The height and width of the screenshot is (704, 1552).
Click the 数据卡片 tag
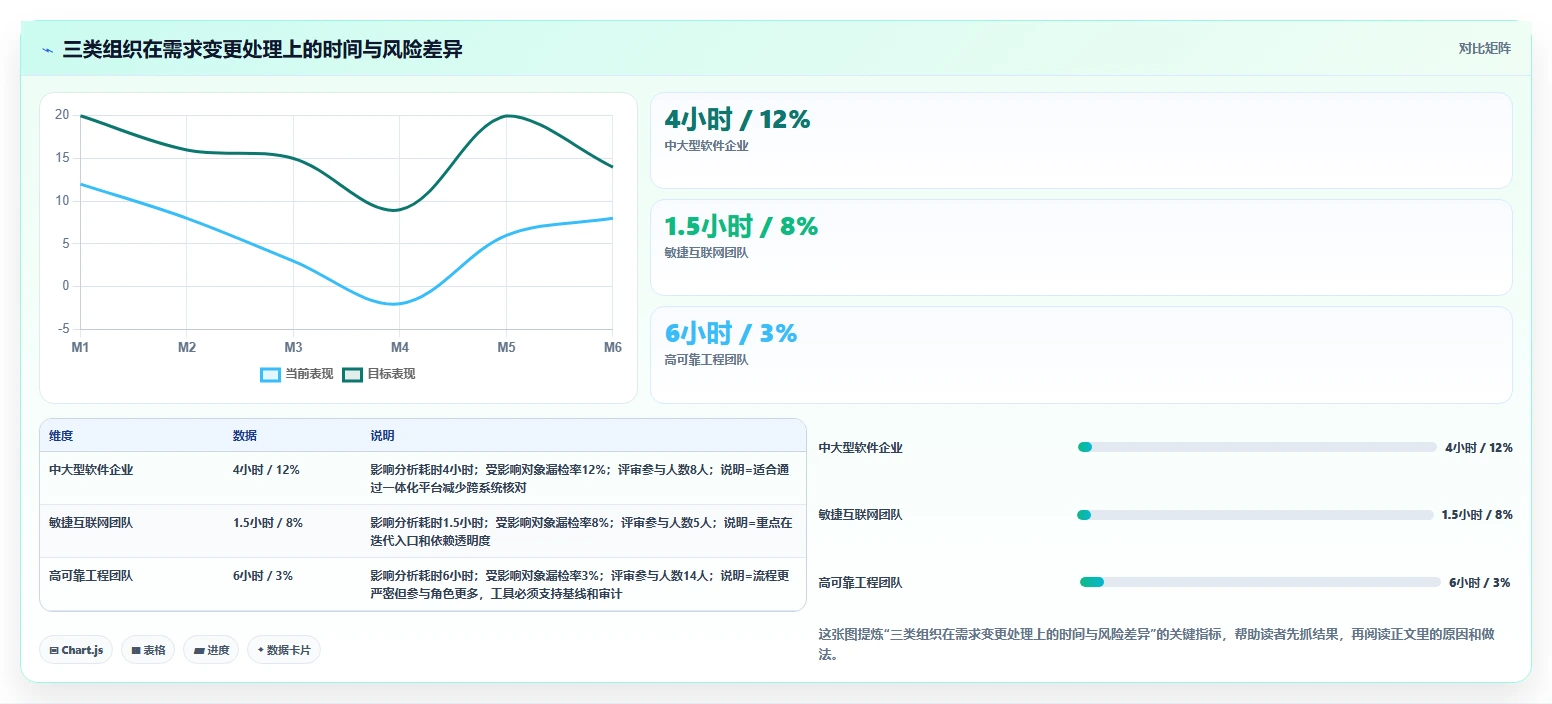[284, 650]
